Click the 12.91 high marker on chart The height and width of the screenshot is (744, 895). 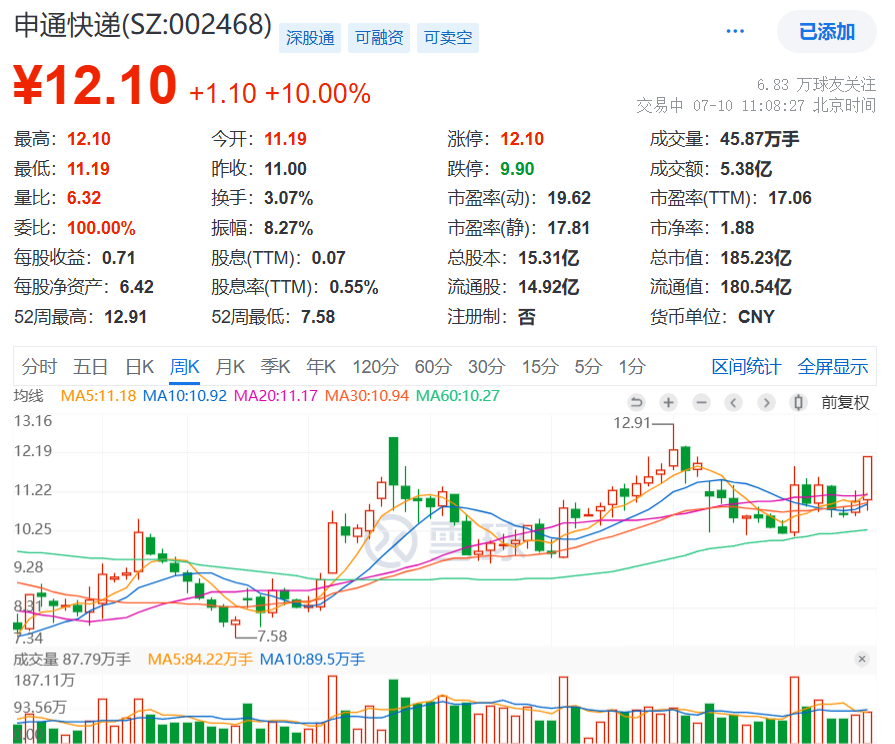[x=632, y=423]
